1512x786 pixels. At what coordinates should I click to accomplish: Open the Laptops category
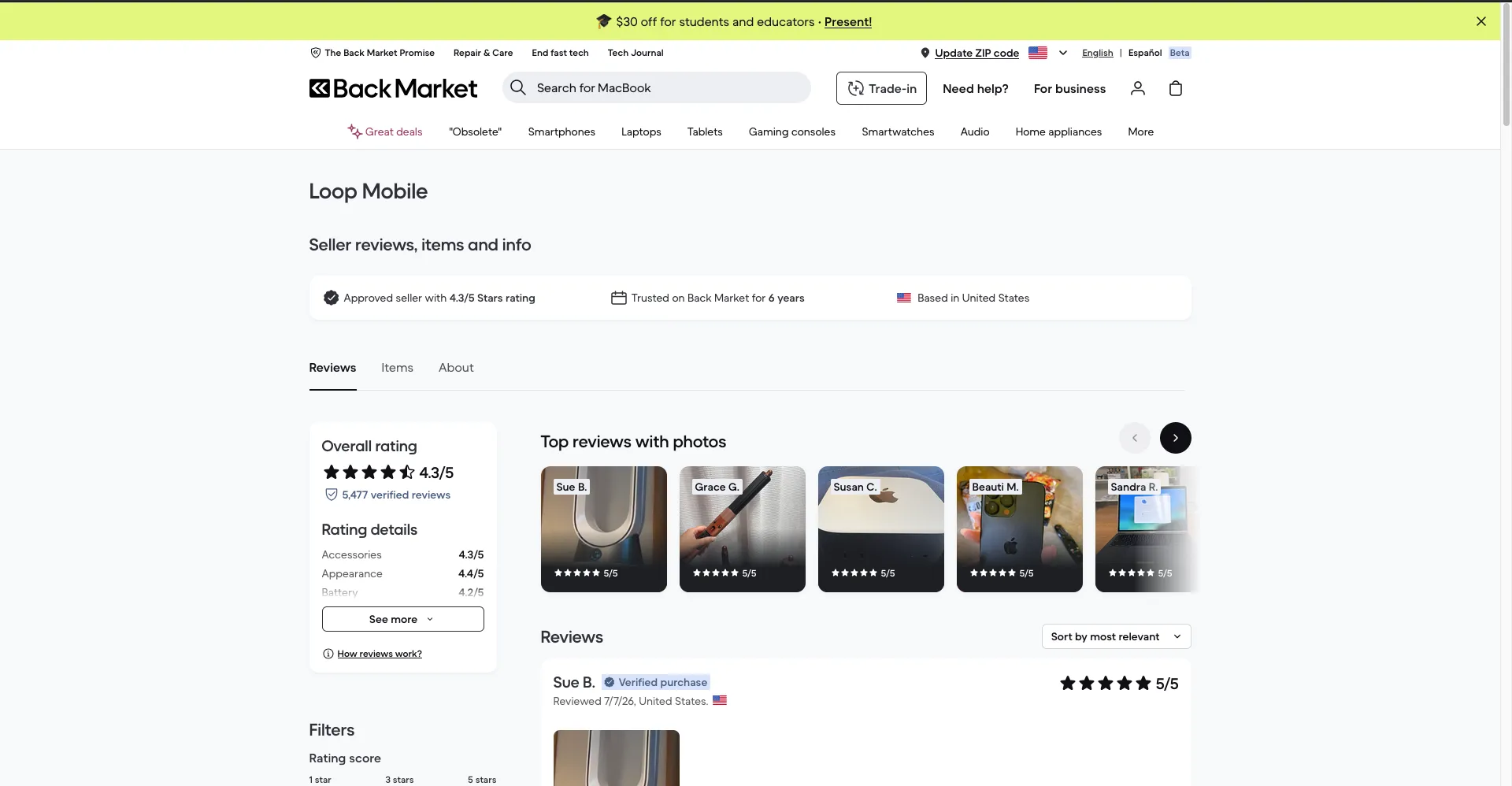click(x=641, y=132)
